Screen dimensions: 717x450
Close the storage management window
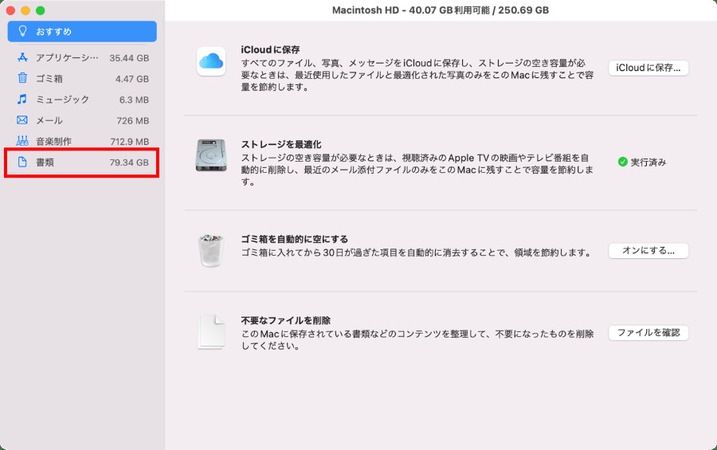click(x=11, y=11)
